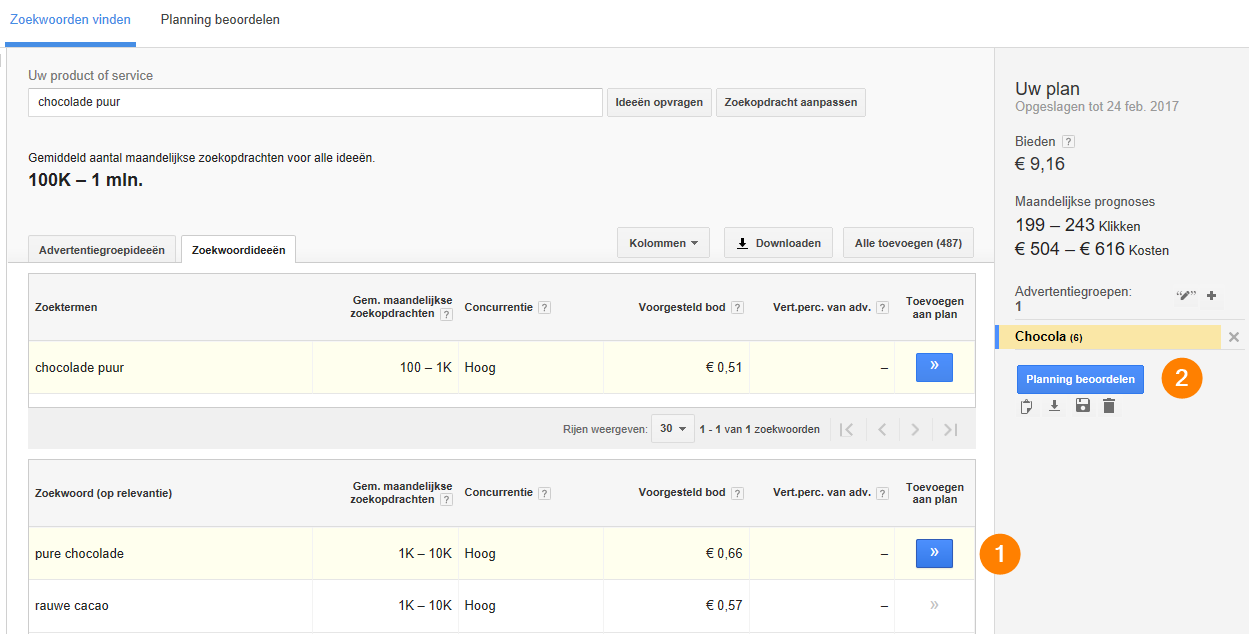This screenshot has height=634, width=1249.
Task: Open rows-per-page dropdown showing 30
Action: (x=673, y=429)
